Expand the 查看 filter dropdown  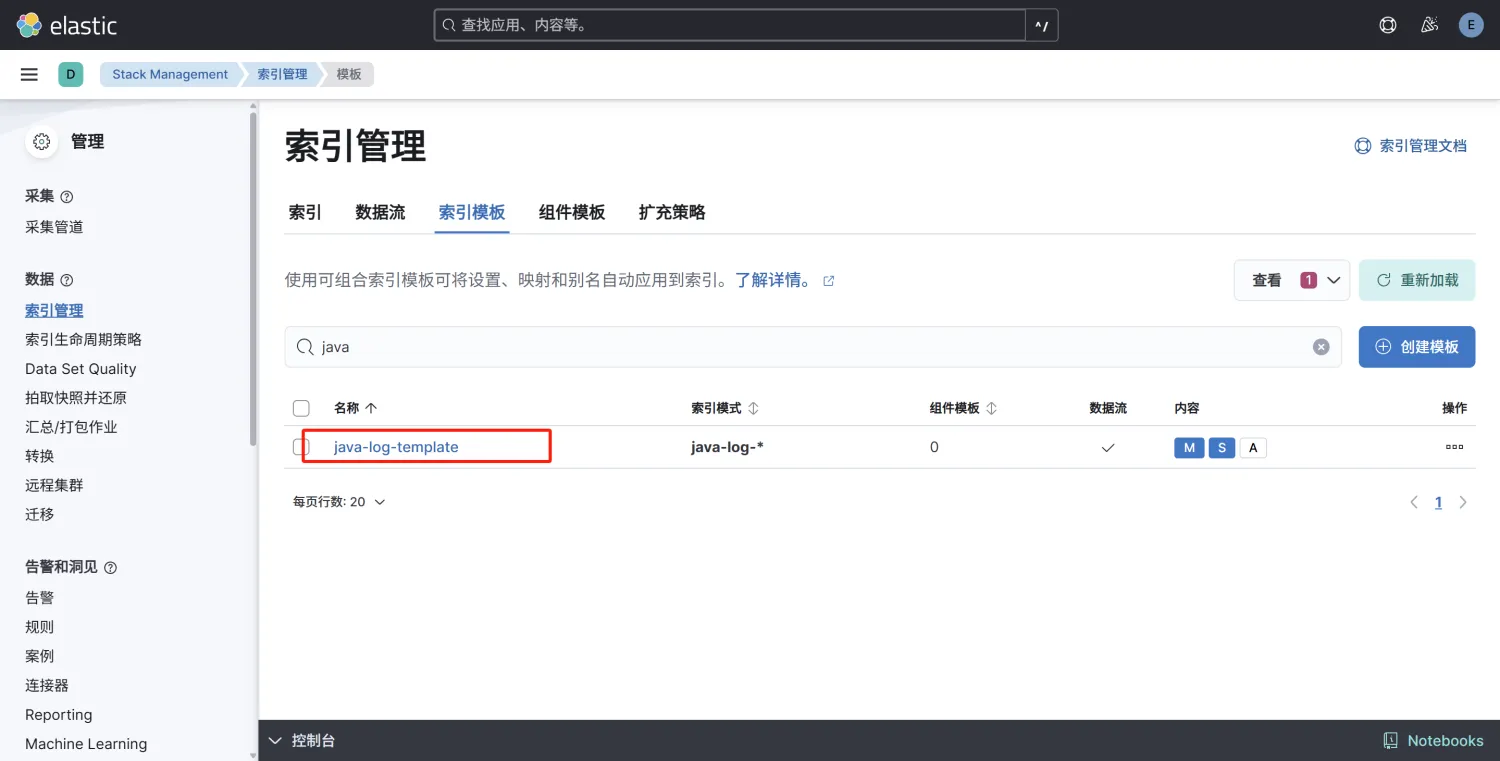tap(1291, 280)
